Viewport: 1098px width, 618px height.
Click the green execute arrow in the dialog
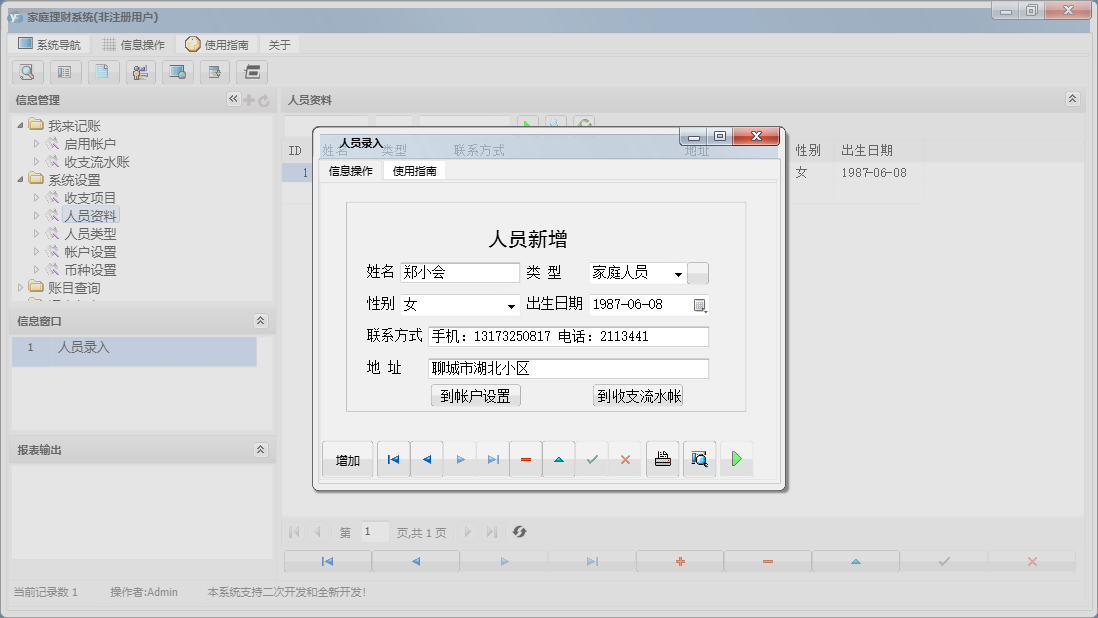(737, 459)
